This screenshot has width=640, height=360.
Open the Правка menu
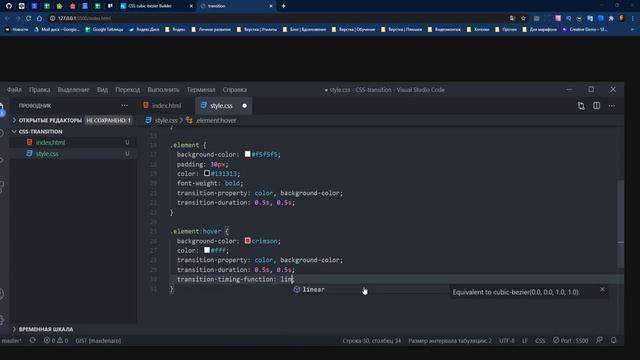[x=40, y=90]
